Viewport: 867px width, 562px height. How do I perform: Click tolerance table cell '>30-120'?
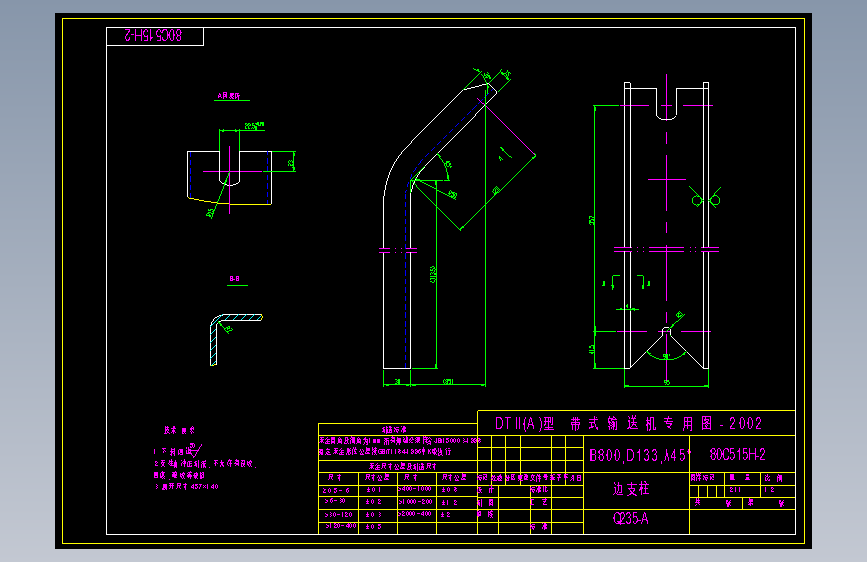coord(338,514)
